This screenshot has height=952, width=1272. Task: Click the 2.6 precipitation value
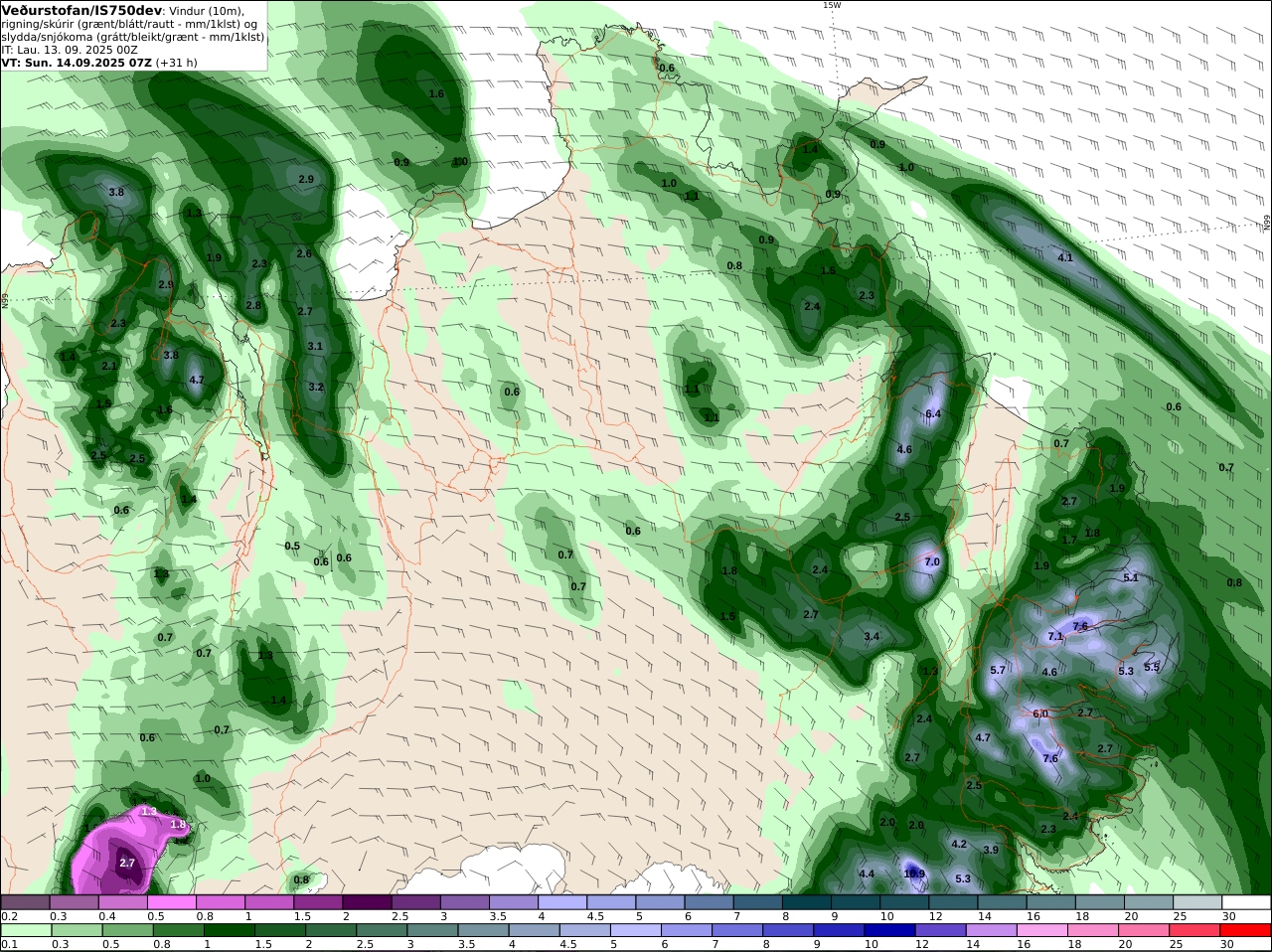click(x=304, y=253)
